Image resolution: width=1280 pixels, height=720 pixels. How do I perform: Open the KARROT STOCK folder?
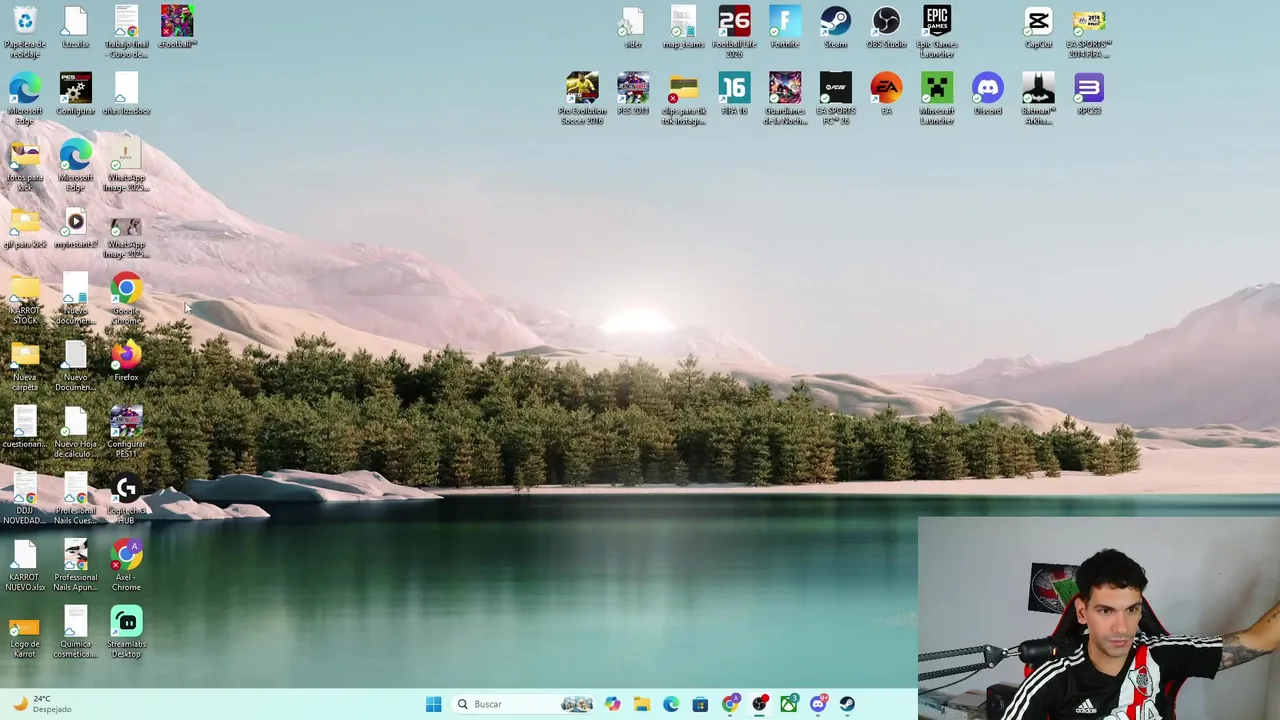25,299
